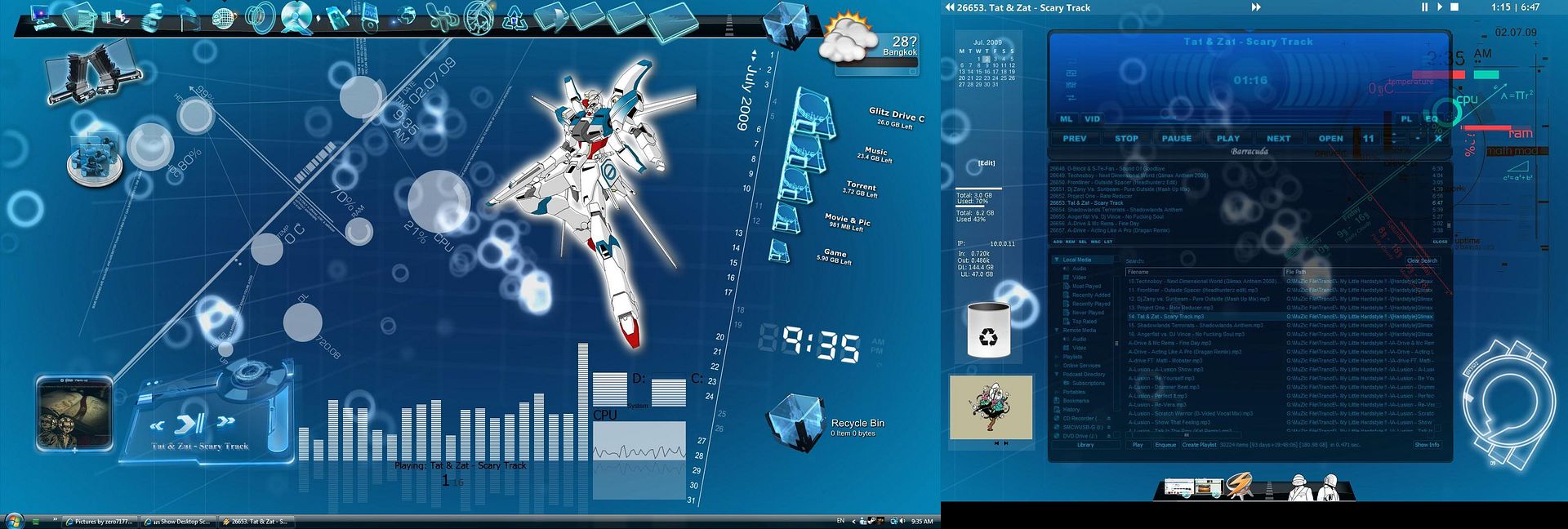Screen dimensions: 1568x529
Task: Select playlist row 'Tat & Zat - Scary Track'
Action: click(1246, 202)
